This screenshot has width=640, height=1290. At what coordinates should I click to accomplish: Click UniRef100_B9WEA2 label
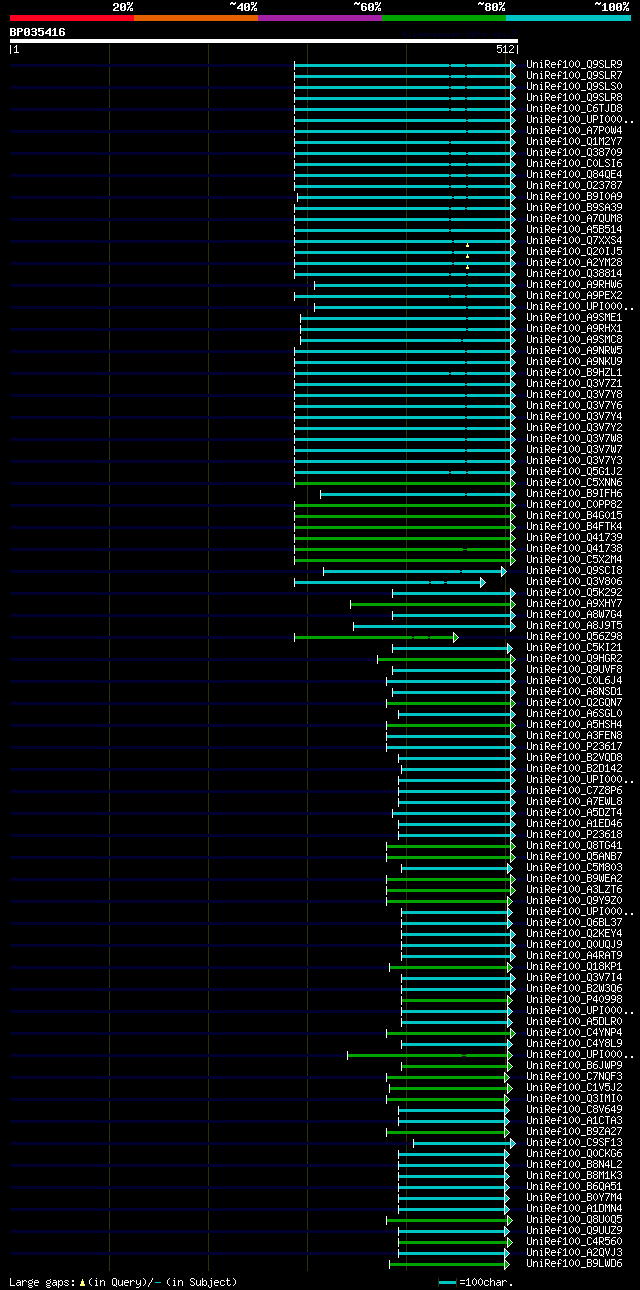pos(574,878)
